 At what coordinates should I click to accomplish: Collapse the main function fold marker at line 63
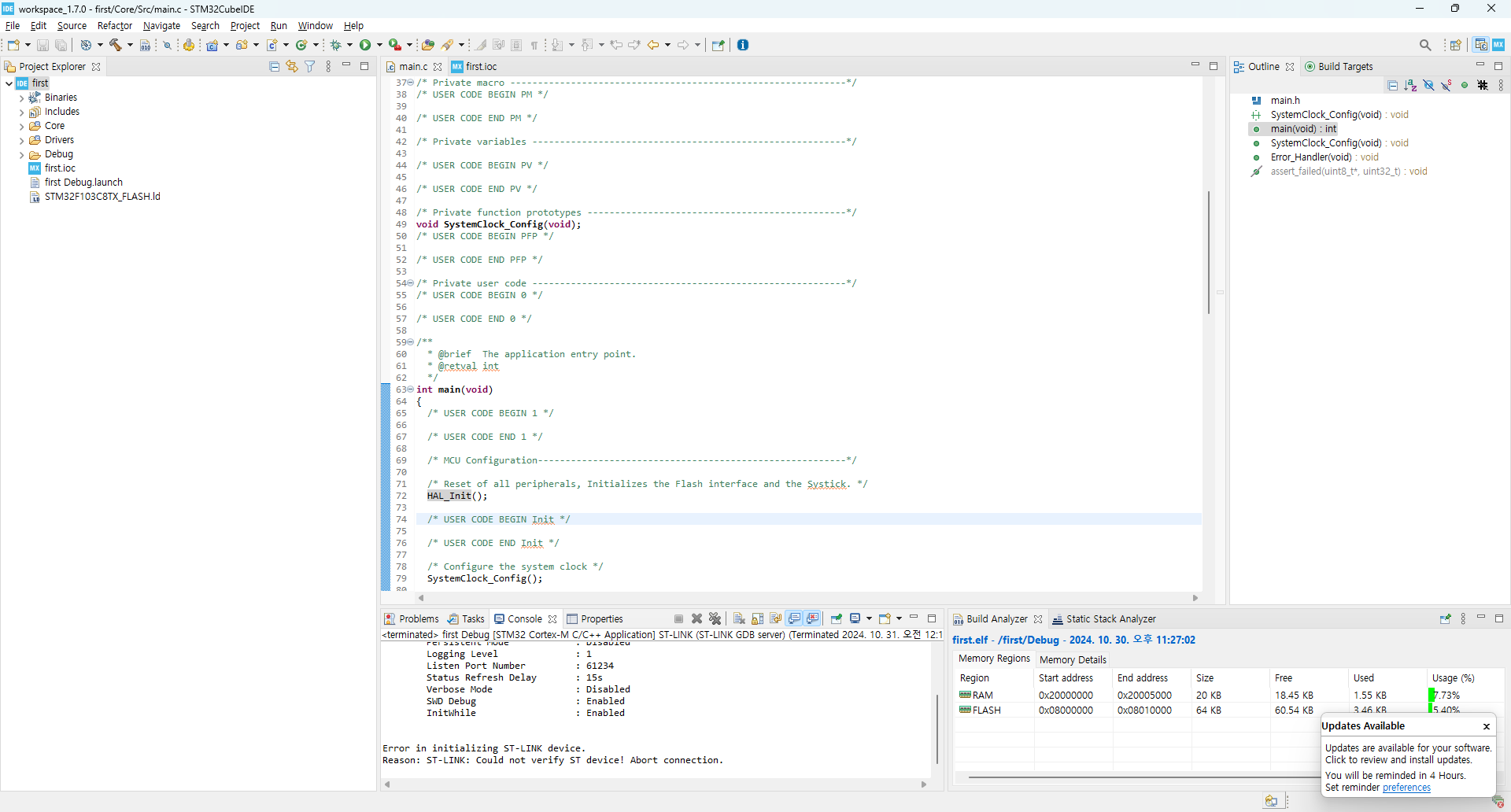[x=411, y=389]
